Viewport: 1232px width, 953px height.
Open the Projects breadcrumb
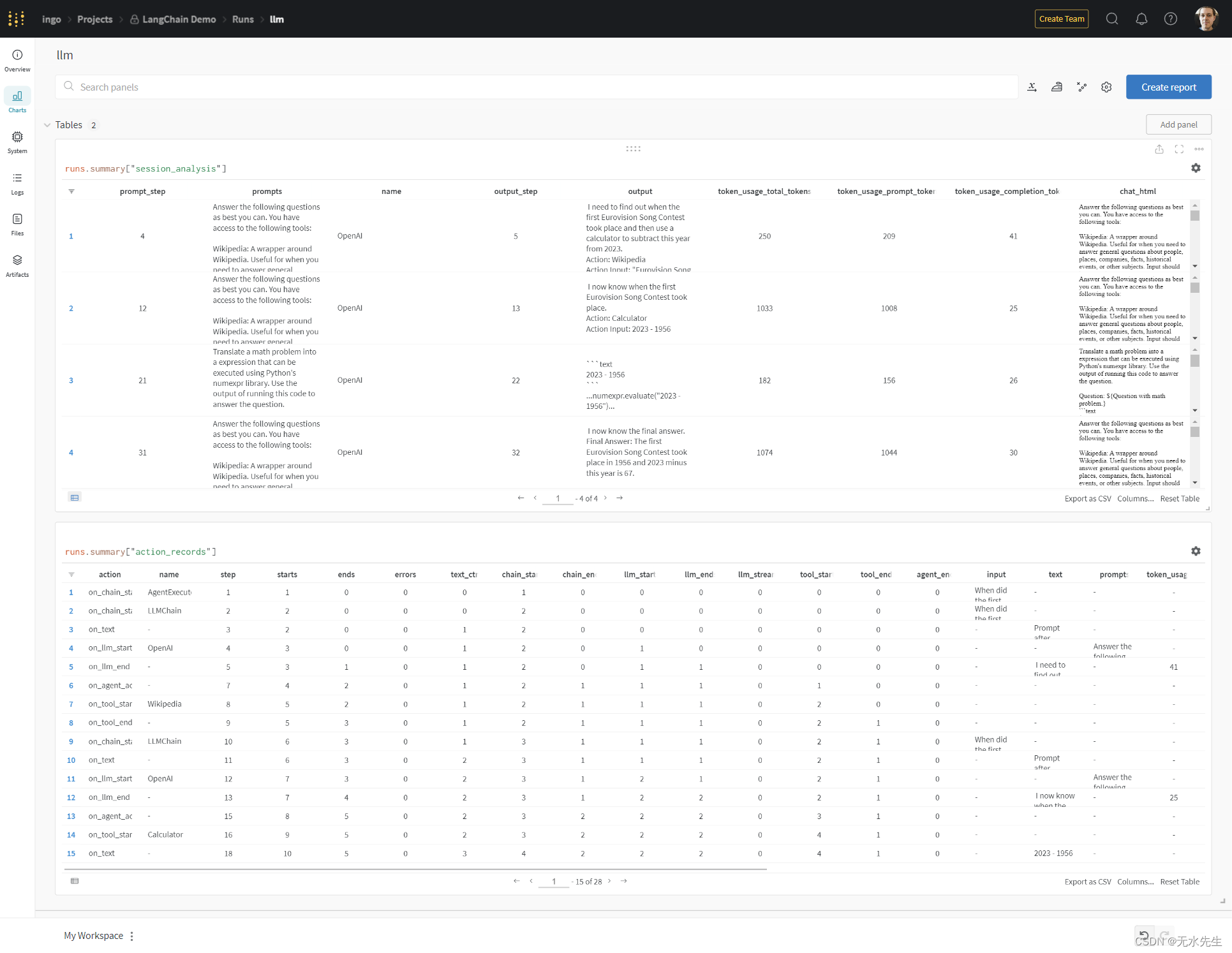coord(94,19)
